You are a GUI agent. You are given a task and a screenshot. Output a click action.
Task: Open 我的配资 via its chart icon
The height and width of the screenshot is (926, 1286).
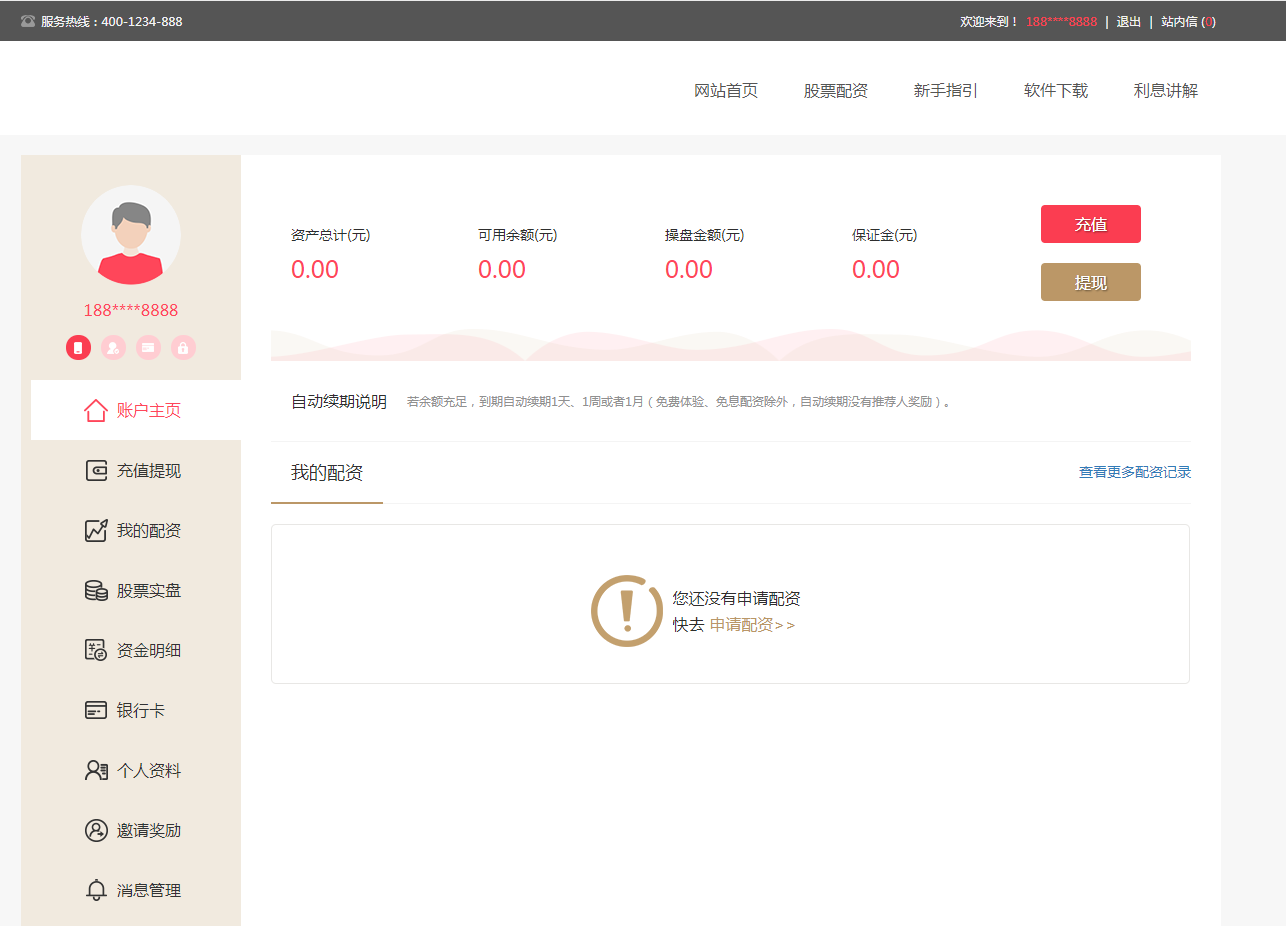(96, 530)
